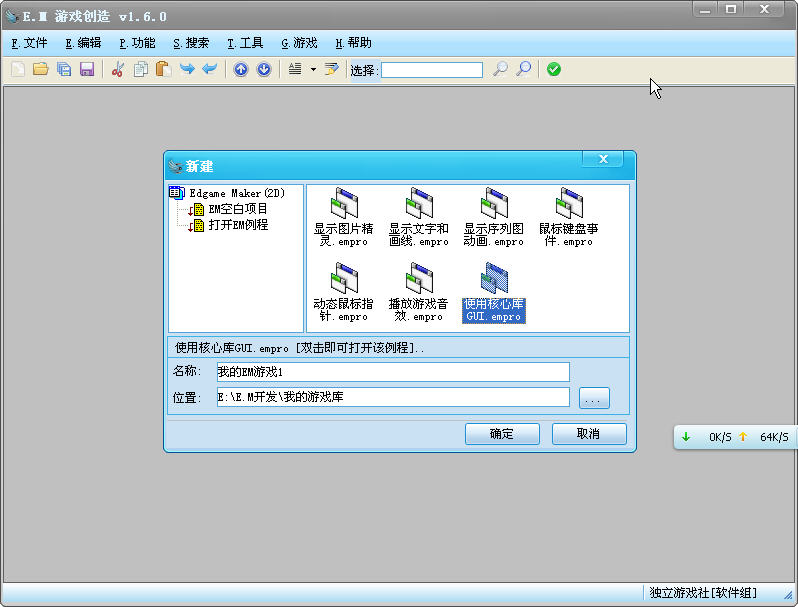The height and width of the screenshot is (607, 798).
Task: Click the text alignment toolbar icon
Action: coord(295,69)
